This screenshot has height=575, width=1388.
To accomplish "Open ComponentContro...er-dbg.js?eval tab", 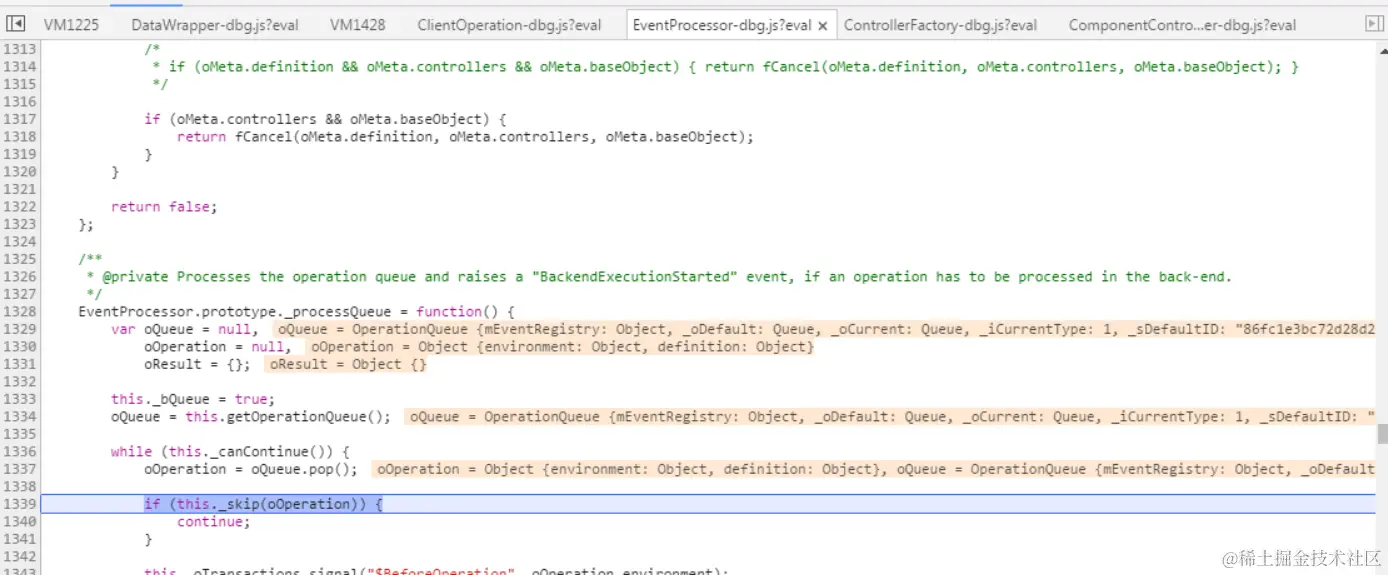I will 1182,25.
